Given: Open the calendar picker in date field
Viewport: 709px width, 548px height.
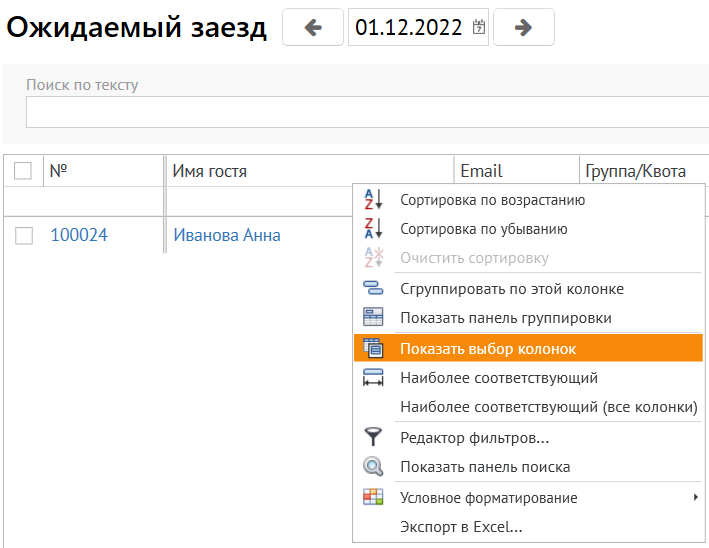Looking at the screenshot, I should [480, 28].
